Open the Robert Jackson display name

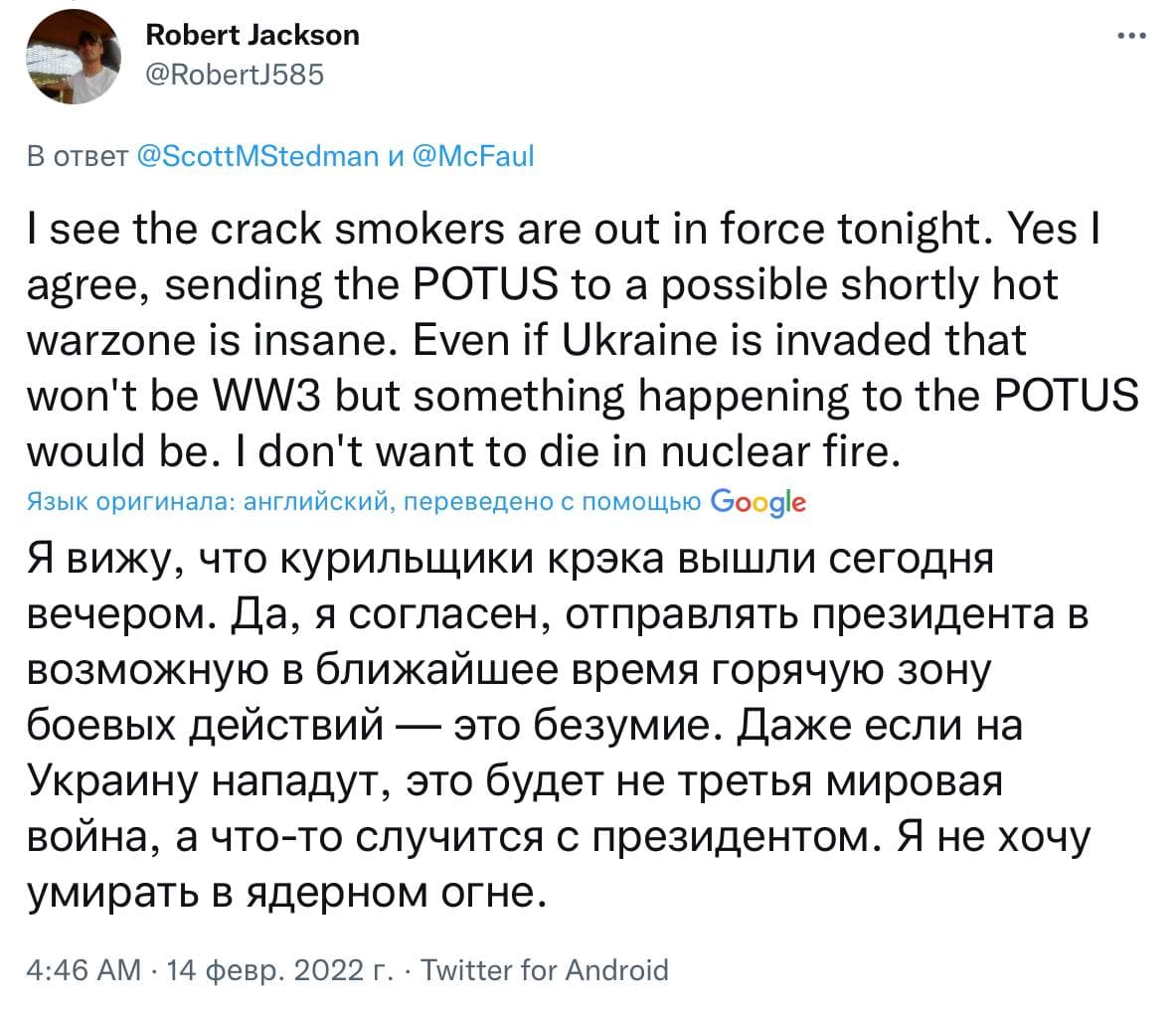[252, 36]
